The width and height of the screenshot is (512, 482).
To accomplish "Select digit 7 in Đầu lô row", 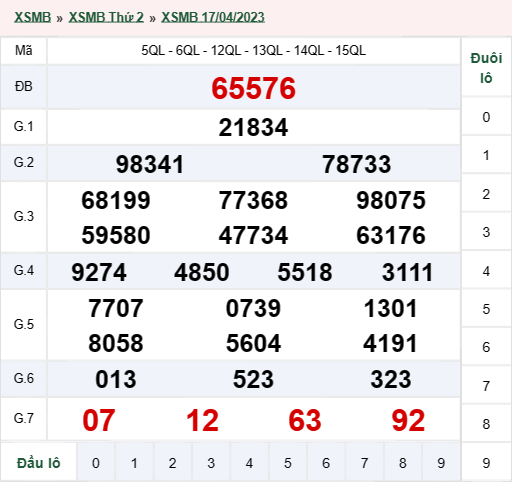I will pyautogui.click(x=364, y=463).
